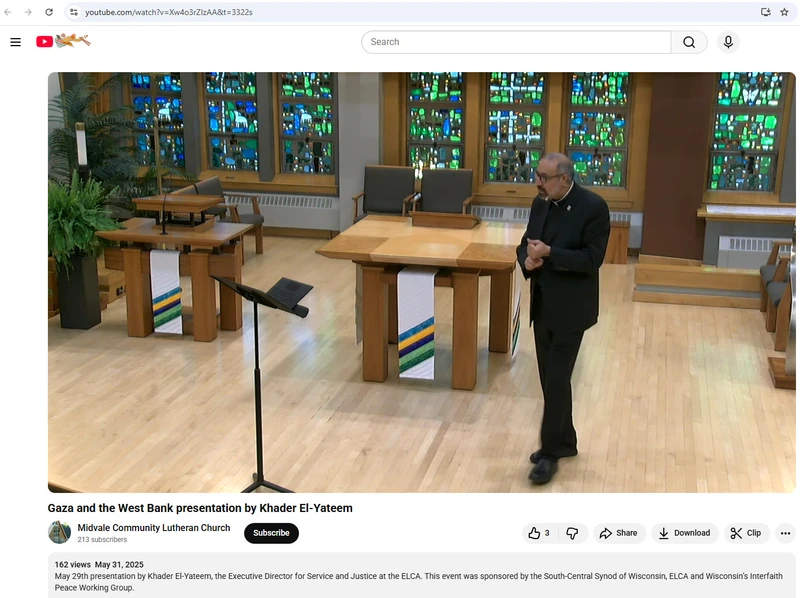
Task: Download the video
Action: point(684,533)
